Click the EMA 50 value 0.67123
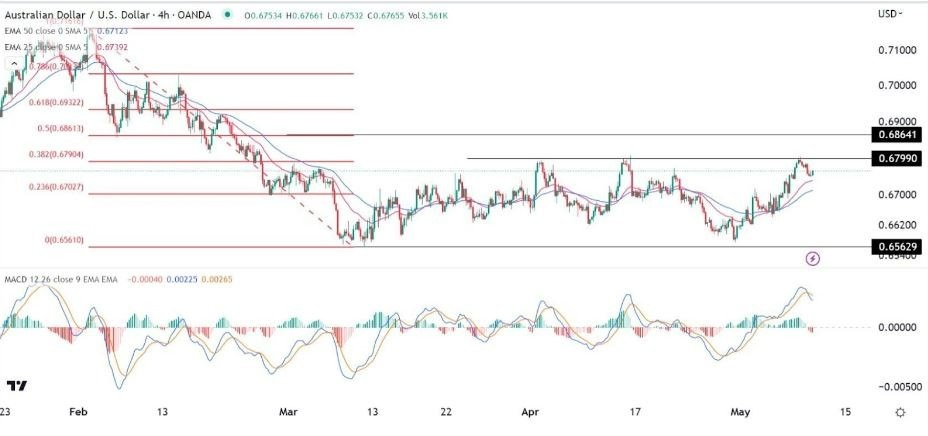This screenshot has width=928, height=436. 114,32
